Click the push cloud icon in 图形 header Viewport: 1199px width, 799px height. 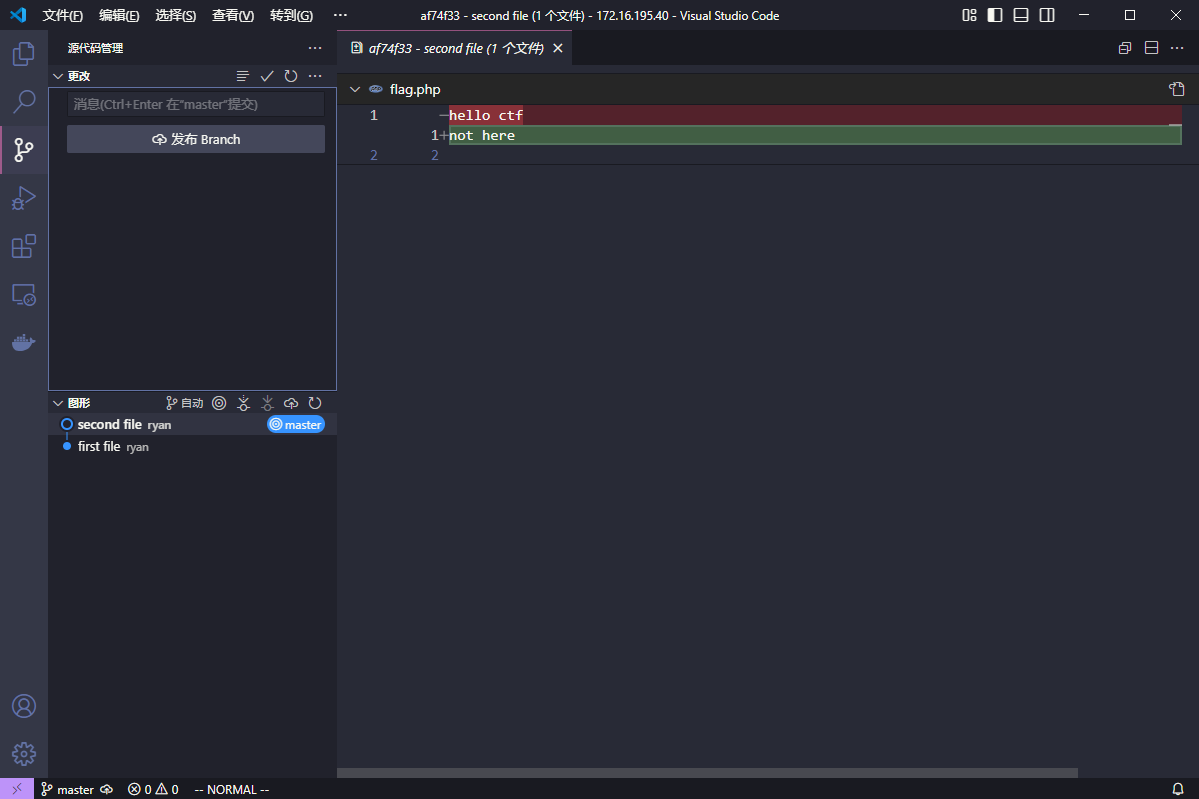click(291, 403)
